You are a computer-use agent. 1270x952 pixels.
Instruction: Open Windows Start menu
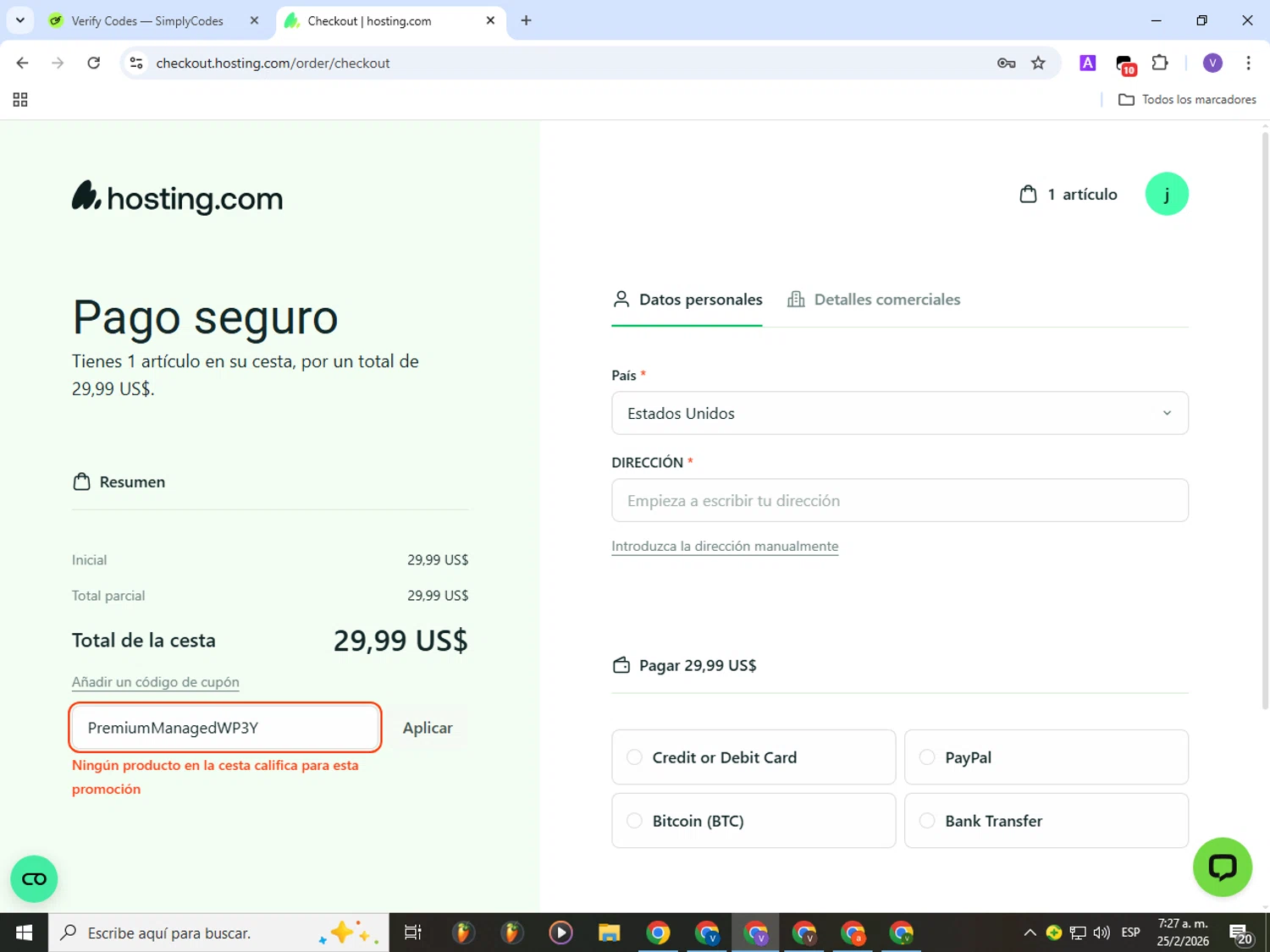[x=24, y=933]
